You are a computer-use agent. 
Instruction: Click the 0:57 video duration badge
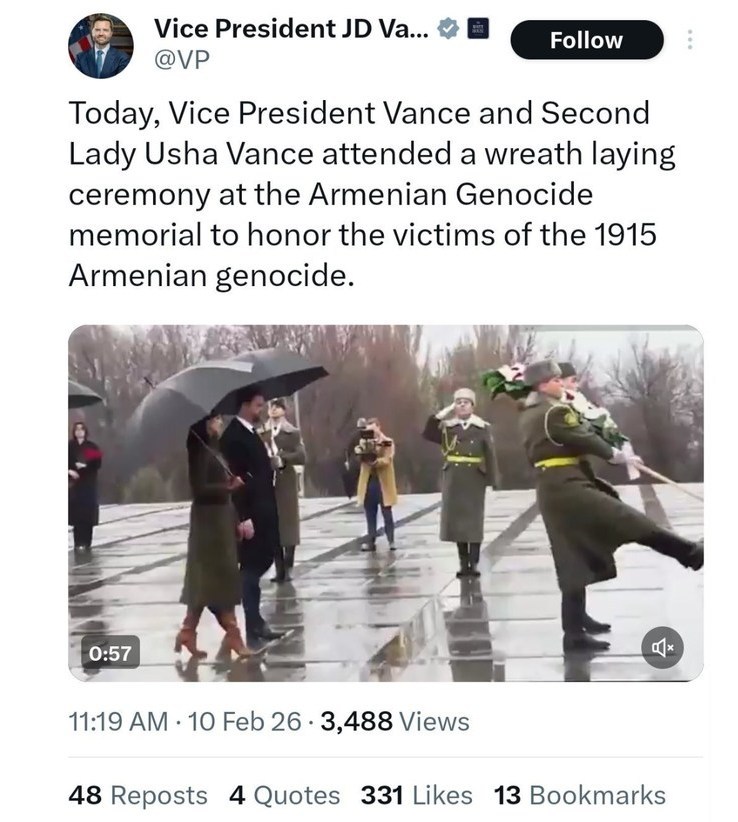click(110, 653)
